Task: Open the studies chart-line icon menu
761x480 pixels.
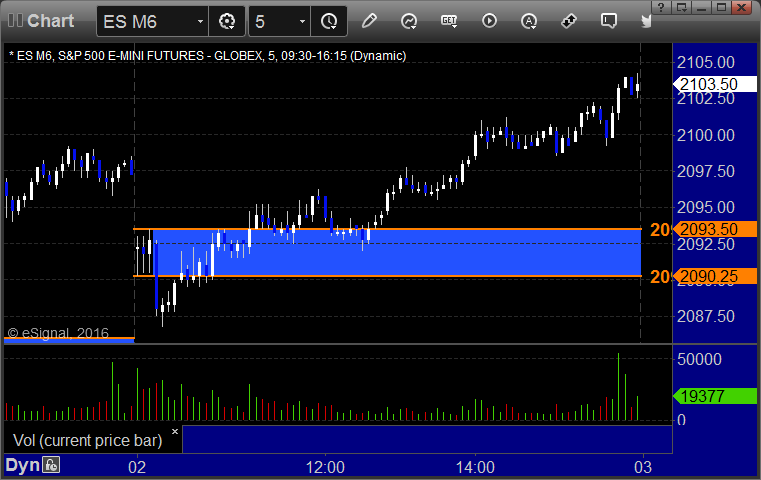Action: 409,21
